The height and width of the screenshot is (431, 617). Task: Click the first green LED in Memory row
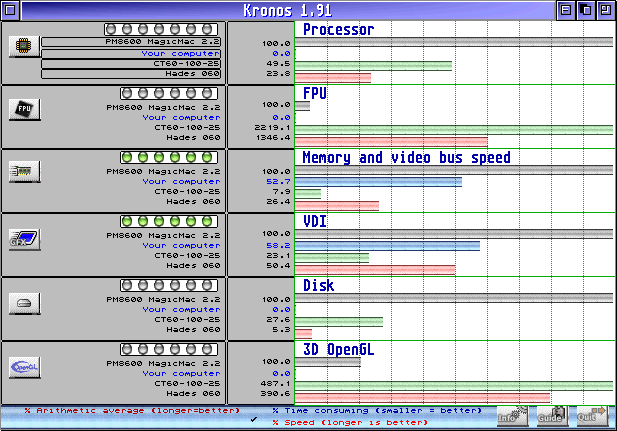coord(128,158)
